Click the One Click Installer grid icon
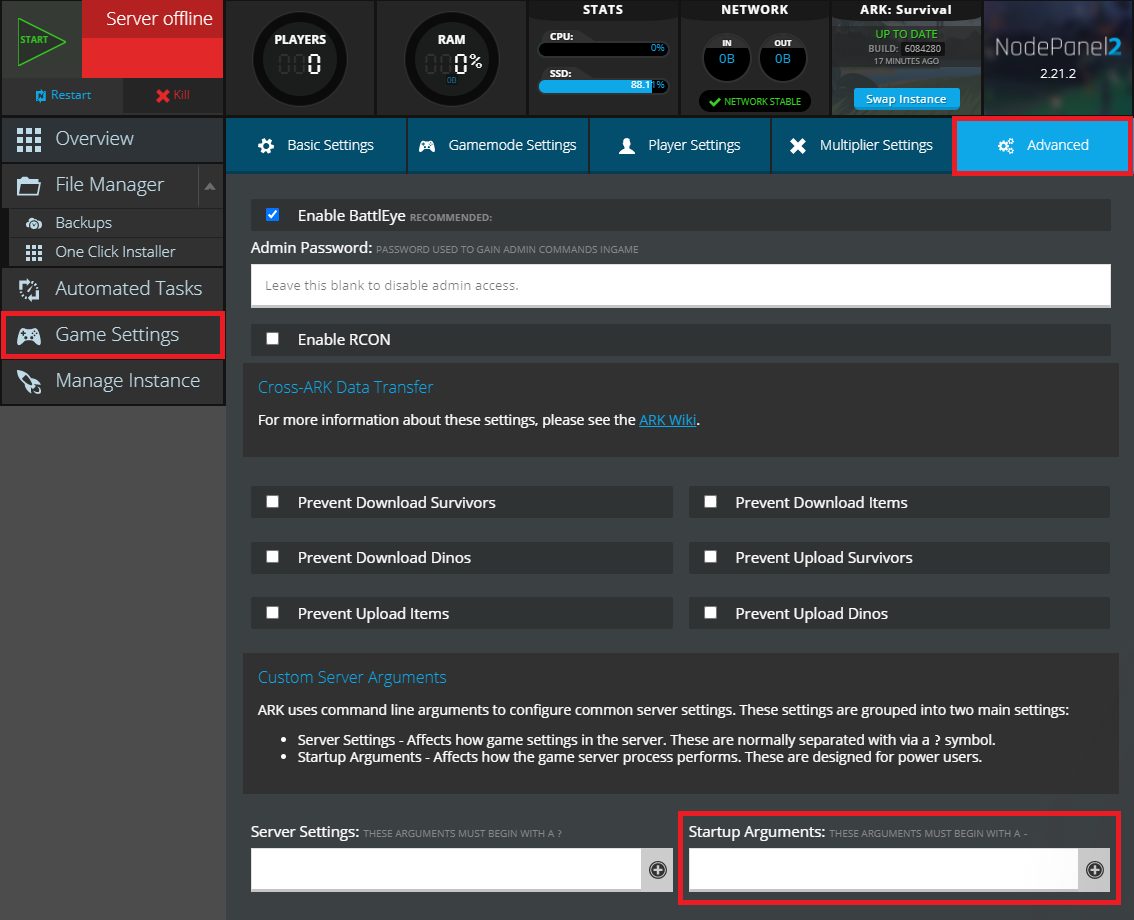This screenshot has width=1134, height=920. (33, 252)
